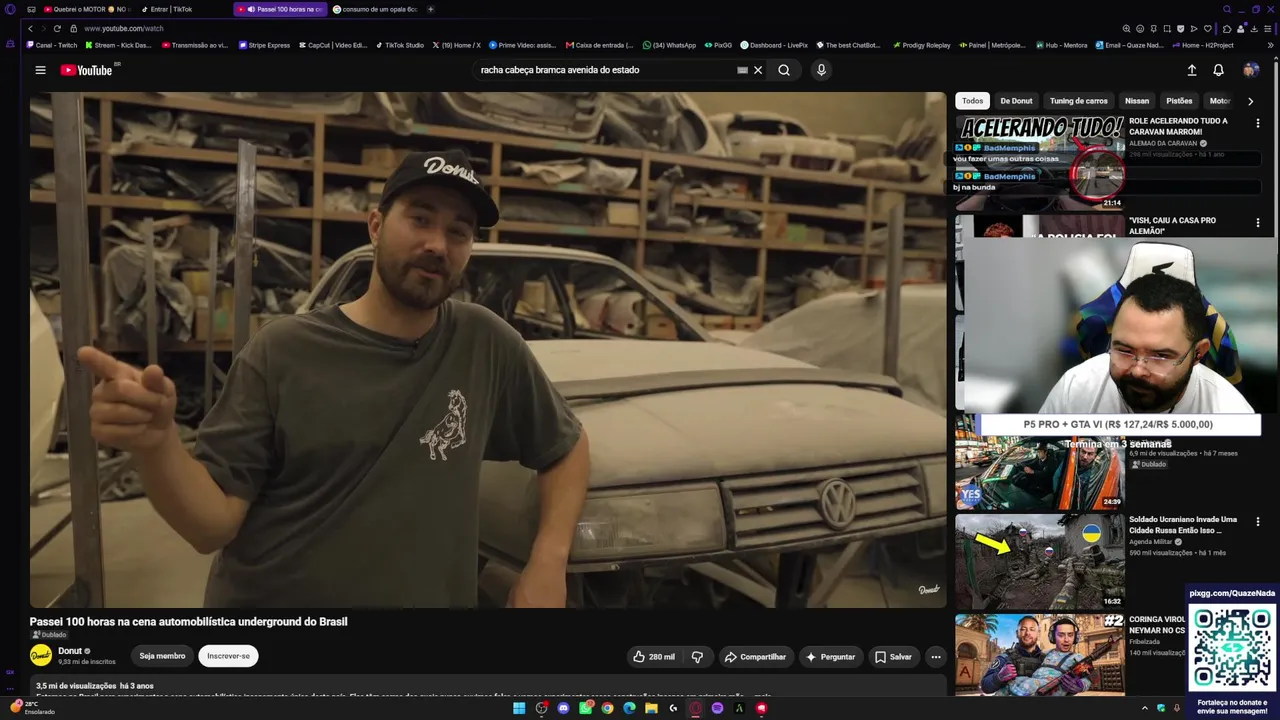
Task: Open the Windows Start menu
Action: tap(519, 708)
